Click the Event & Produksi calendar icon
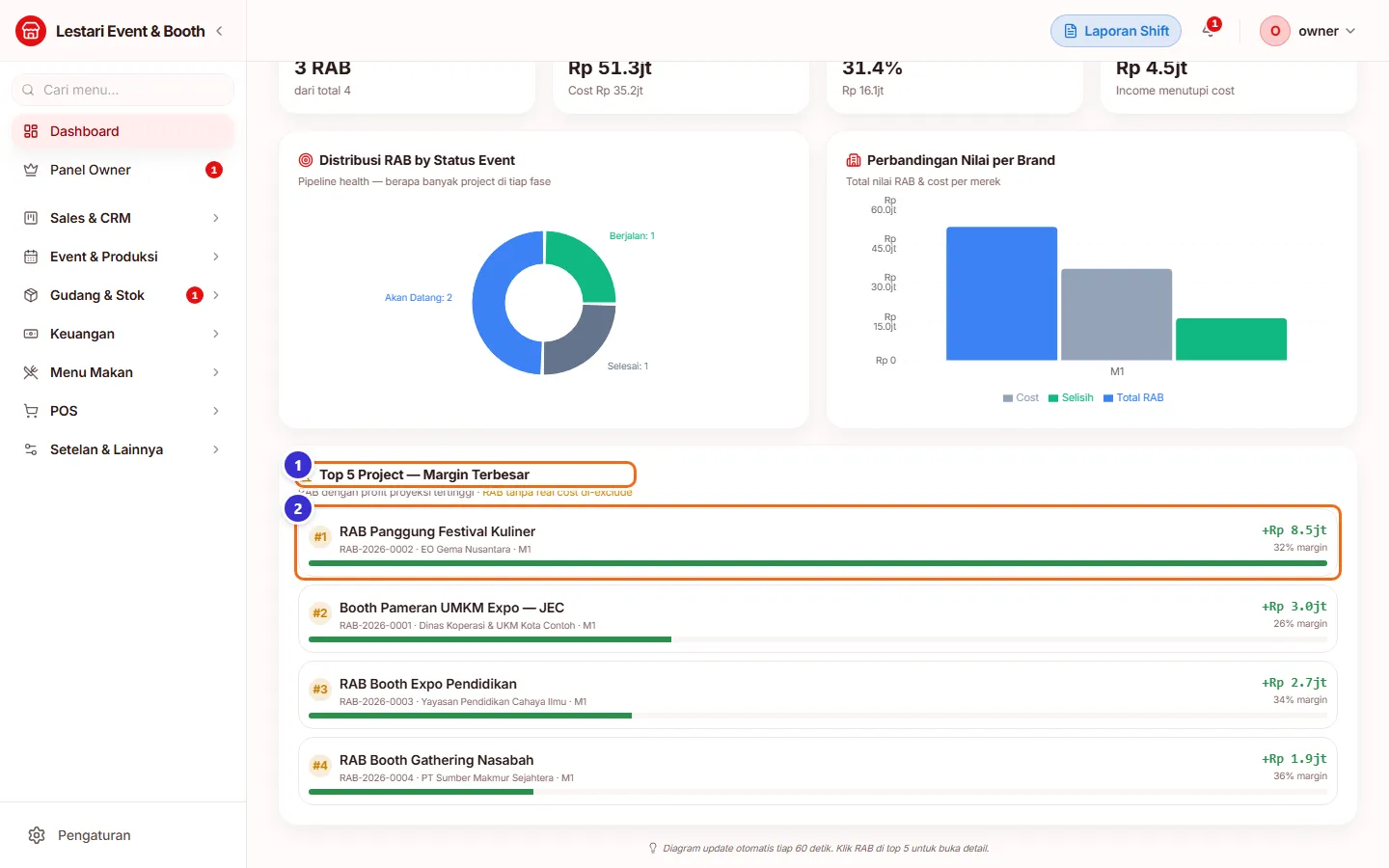Image resolution: width=1389 pixels, height=868 pixels. point(31,257)
